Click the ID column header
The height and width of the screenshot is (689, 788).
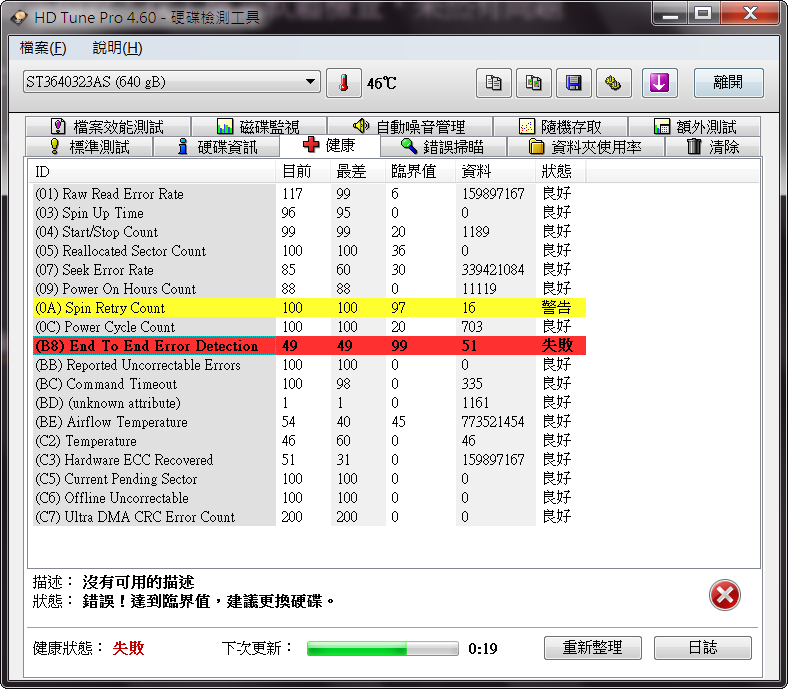click(152, 172)
